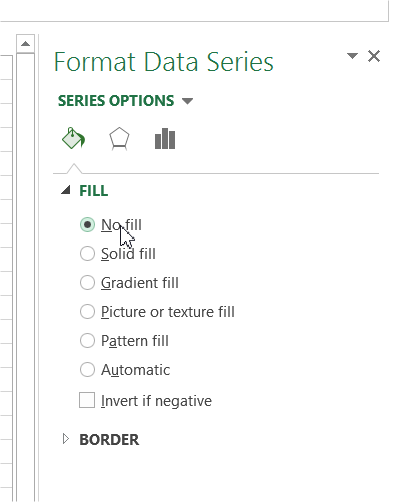Open the Series Options bar chart tab
Screen dimensions: 394x502
click(x=165, y=139)
